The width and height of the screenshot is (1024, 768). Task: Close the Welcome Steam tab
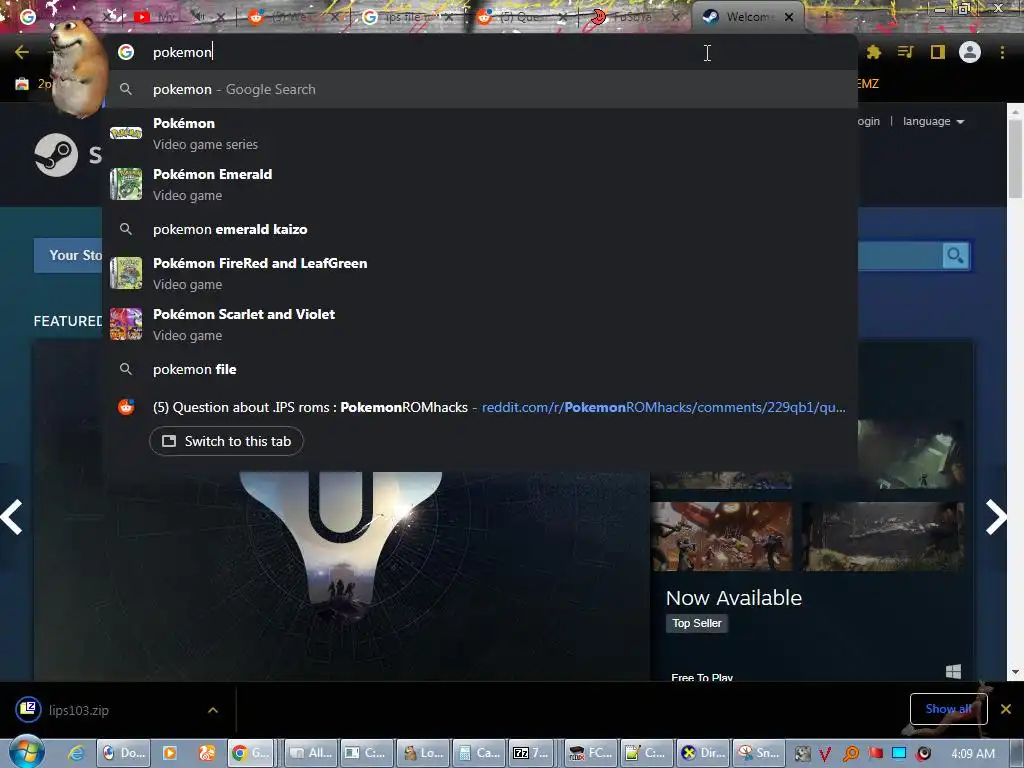[789, 17]
